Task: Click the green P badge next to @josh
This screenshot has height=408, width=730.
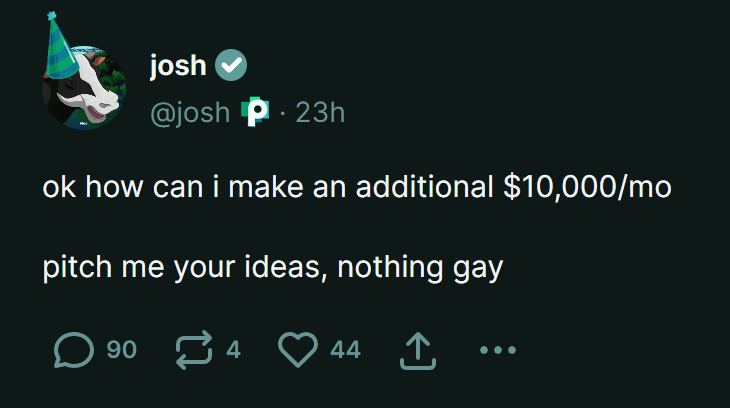Action: click(x=257, y=112)
